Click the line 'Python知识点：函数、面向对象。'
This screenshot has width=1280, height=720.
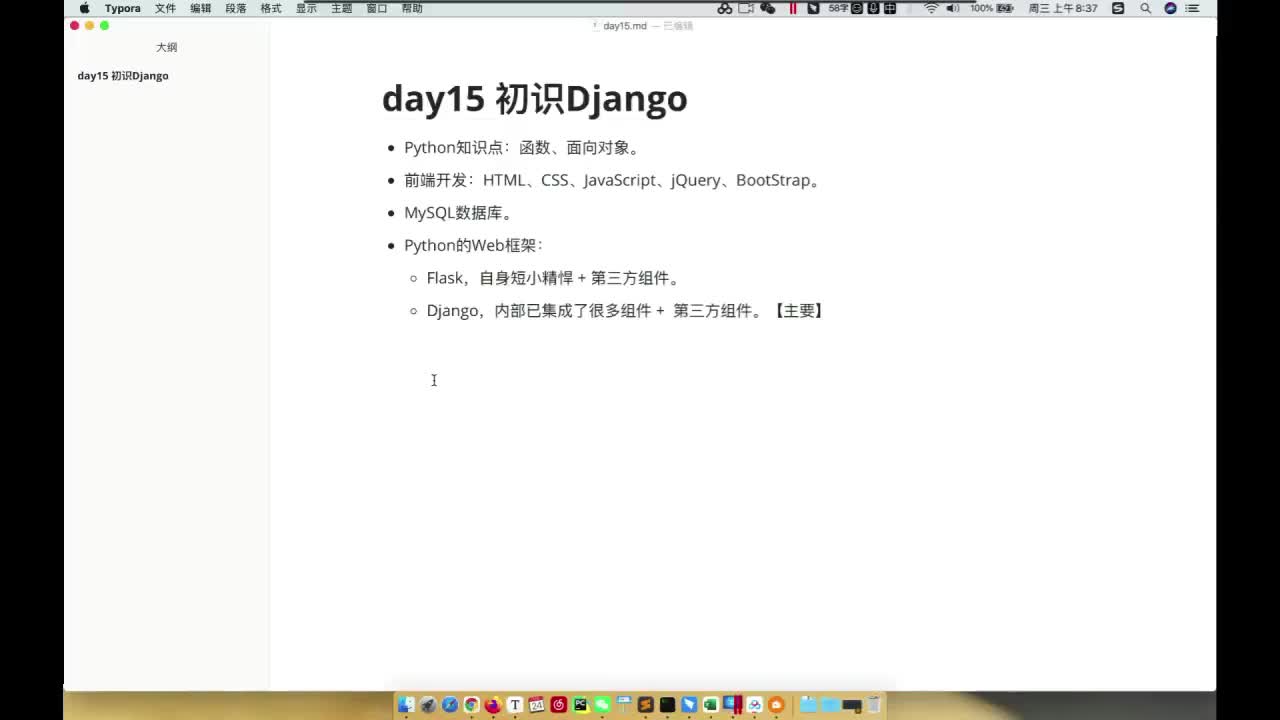click(521, 148)
